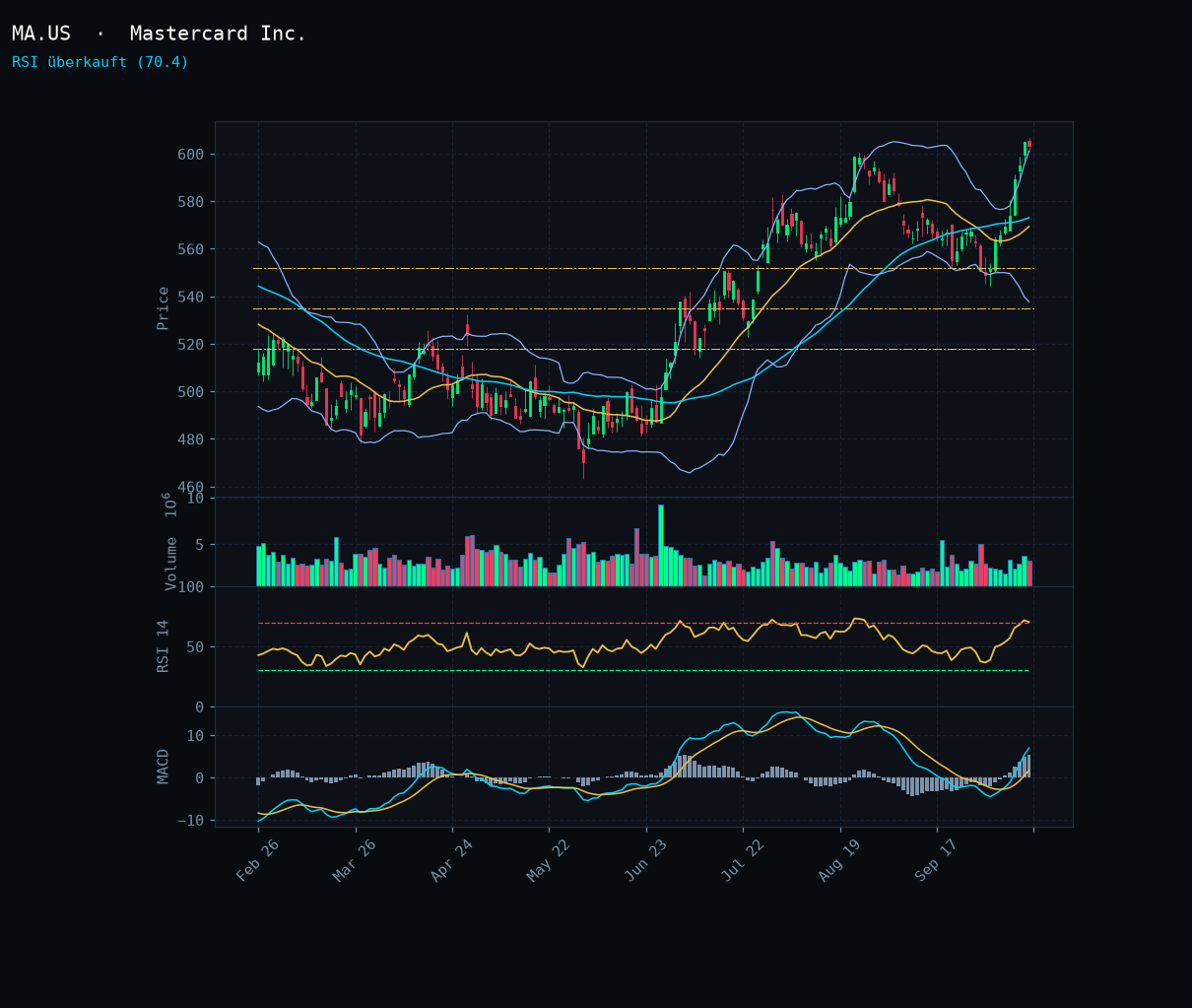Click the 480 price axis value
The width and height of the screenshot is (1192, 1008).
point(191,439)
